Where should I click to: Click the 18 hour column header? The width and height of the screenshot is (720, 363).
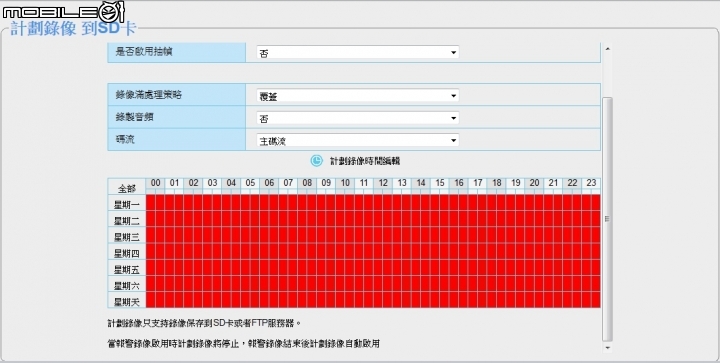tap(496, 183)
